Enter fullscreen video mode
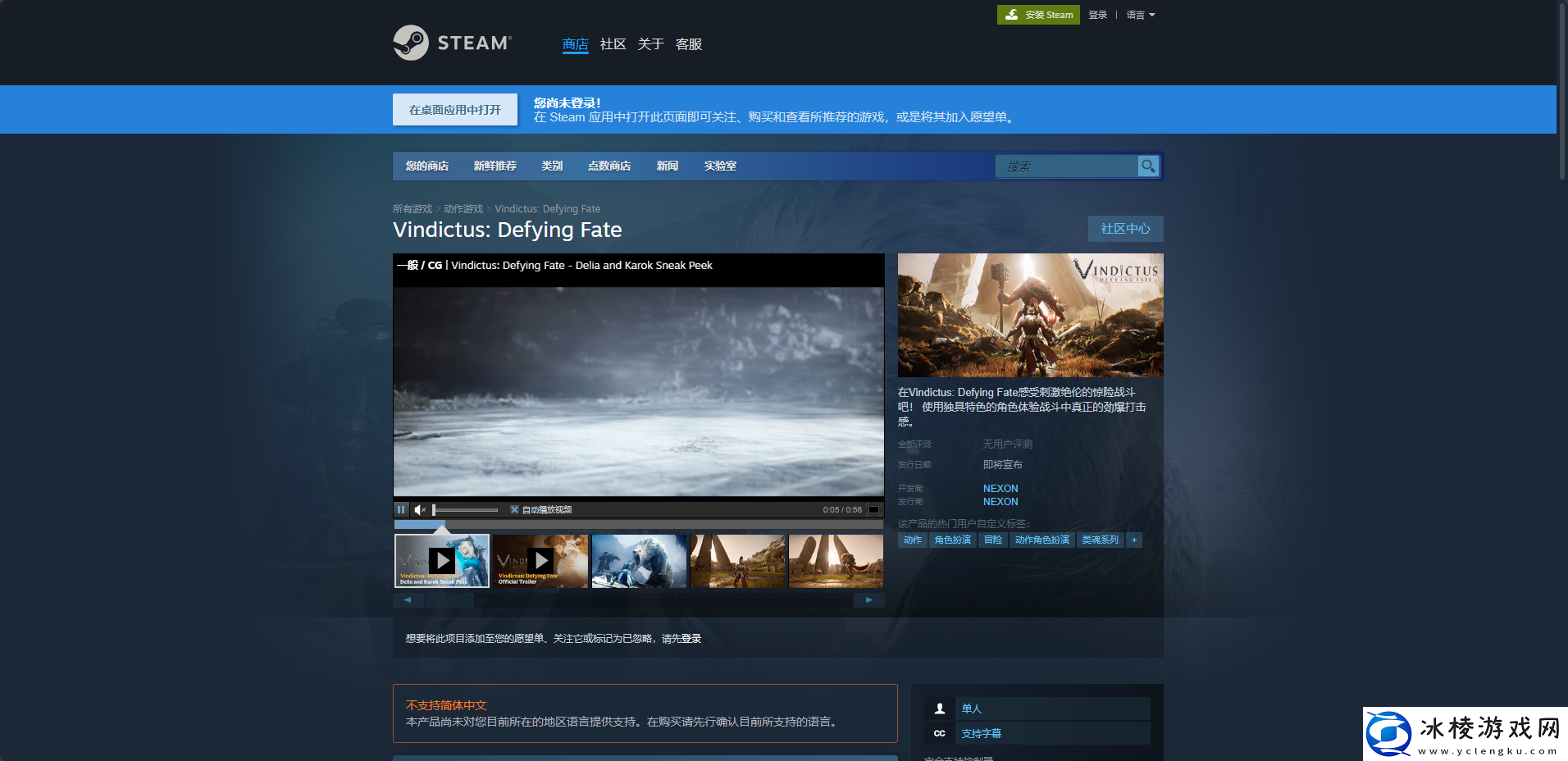 tap(874, 509)
